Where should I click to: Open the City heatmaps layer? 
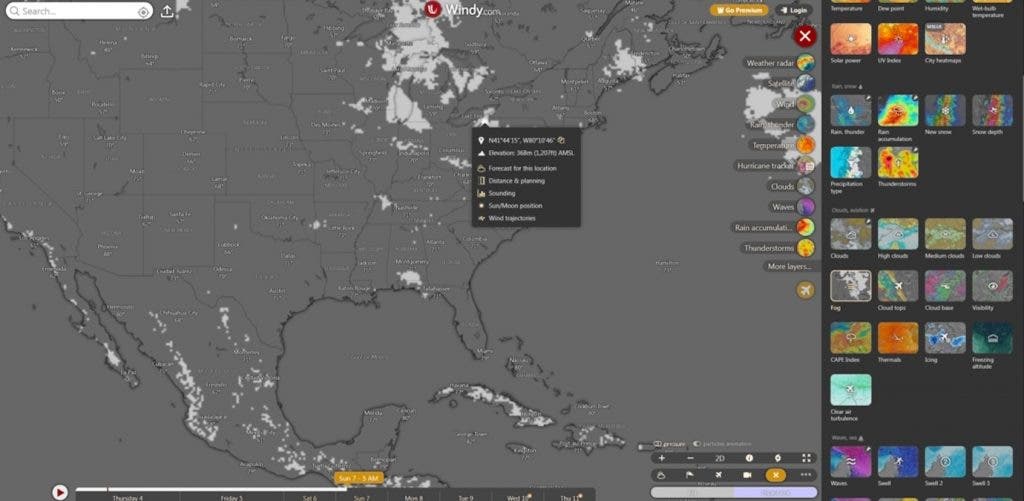pyautogui.click(x=945, y=39)
